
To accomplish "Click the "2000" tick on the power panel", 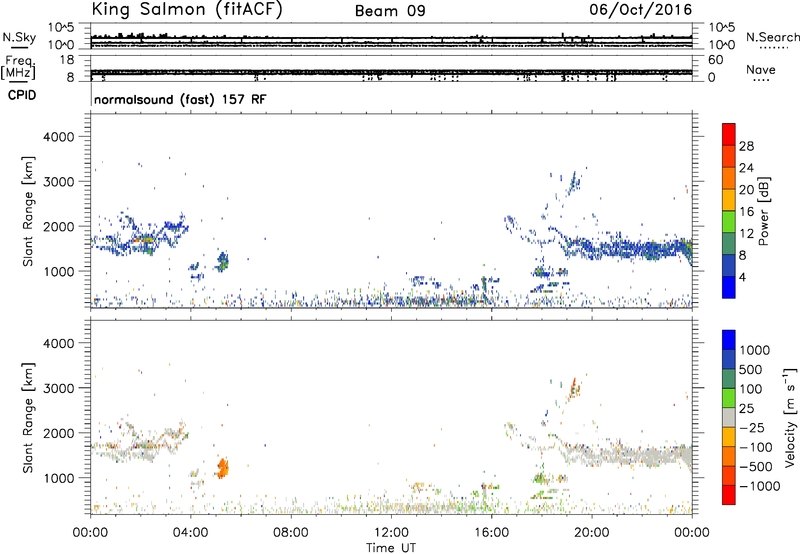I will pos(58,226).
